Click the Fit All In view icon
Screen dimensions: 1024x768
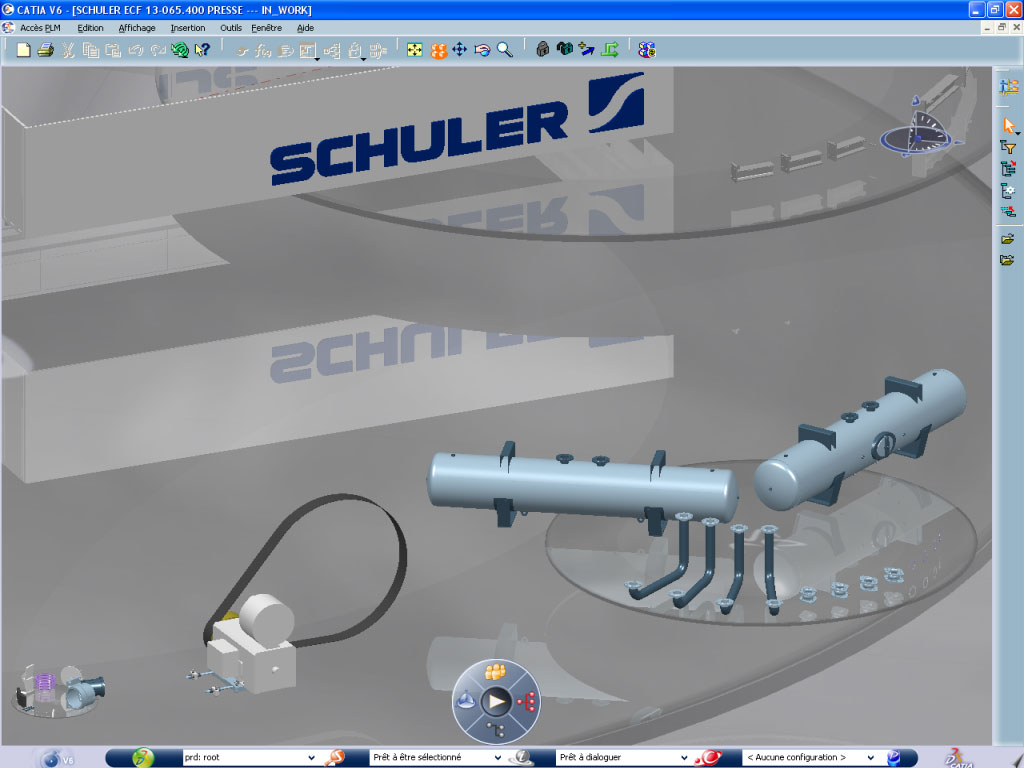(x=415, y=49)
